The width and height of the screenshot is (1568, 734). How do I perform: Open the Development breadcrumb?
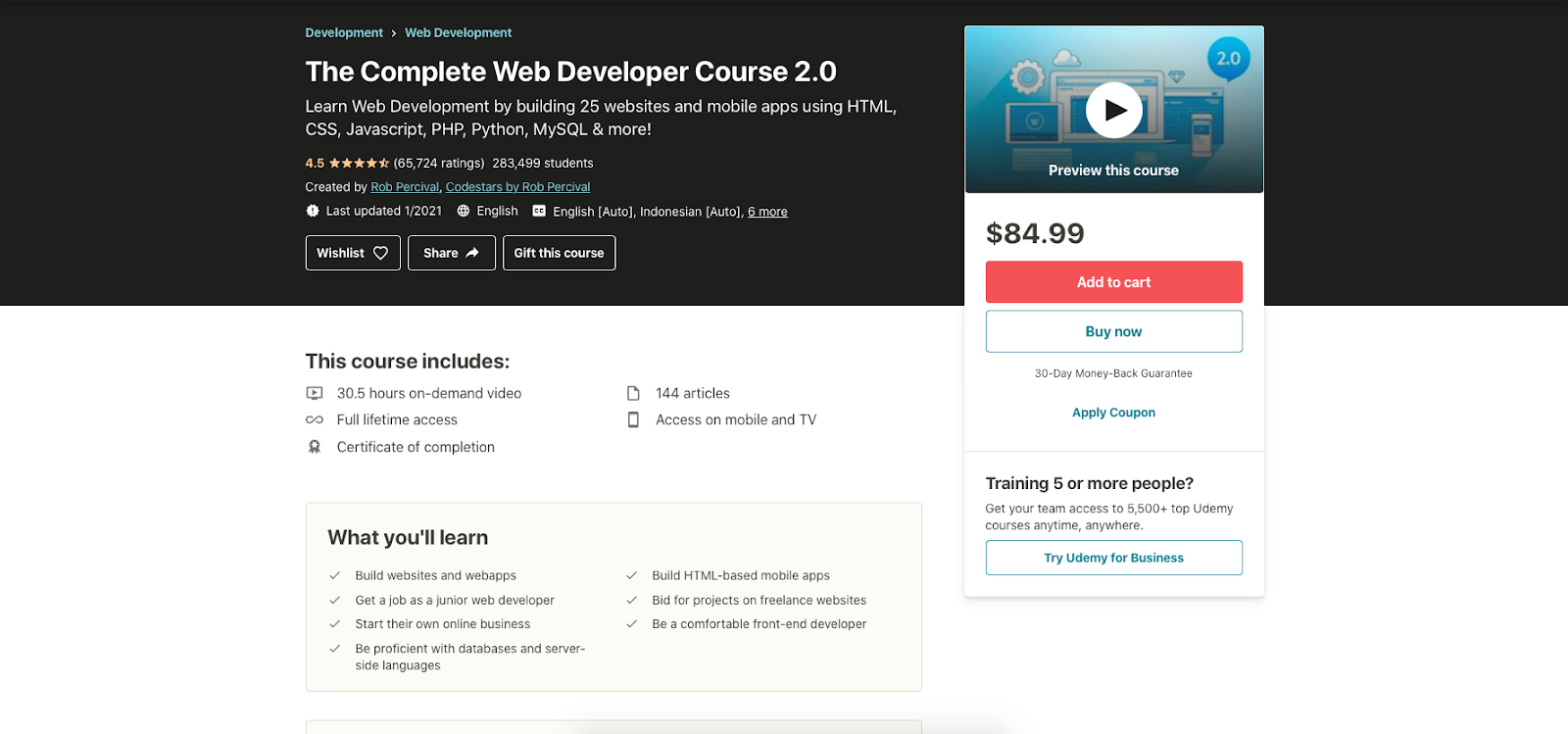pos(344,32)
